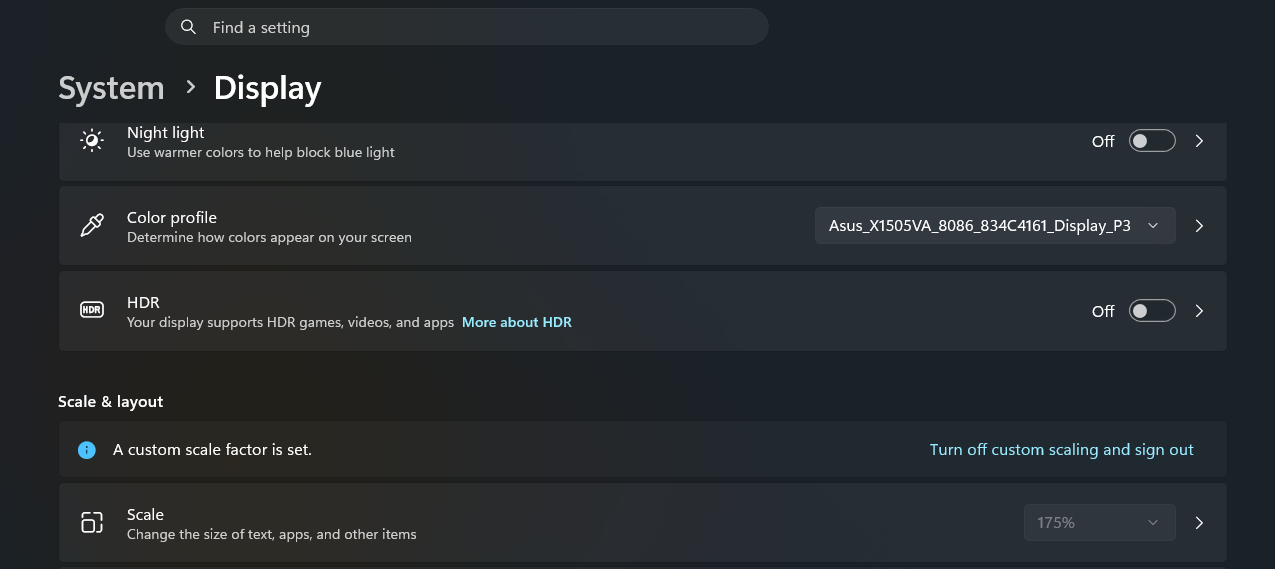Click the Scale row label
The image size is (1275, 569).
[145, 514]
